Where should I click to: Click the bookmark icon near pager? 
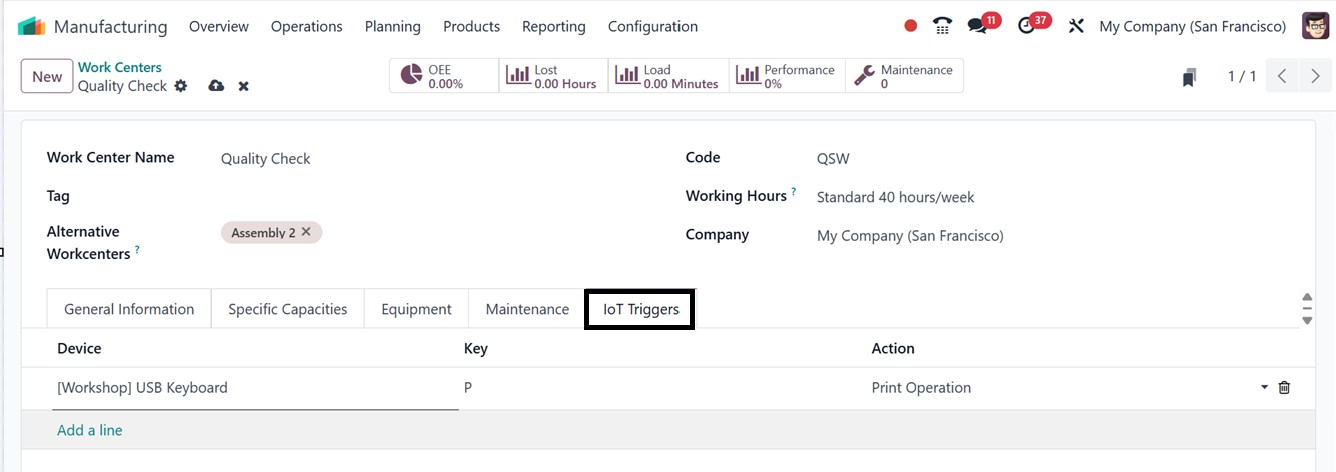pos(1189,77)
